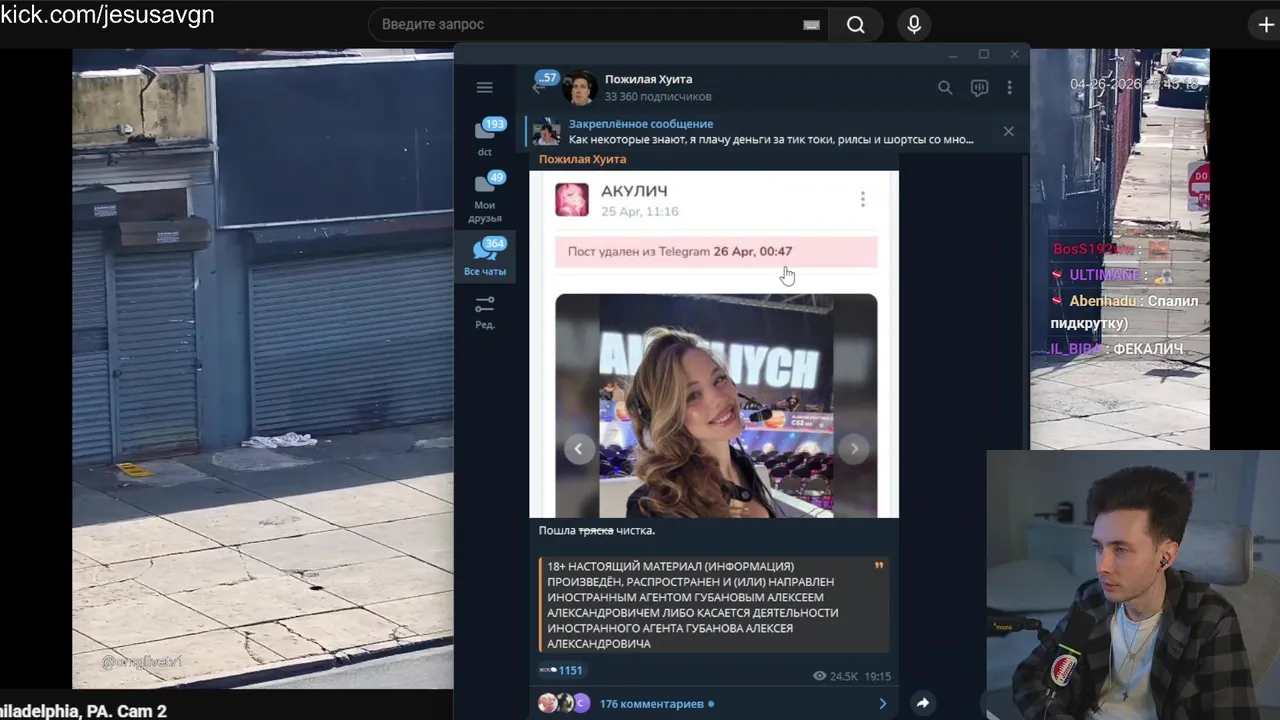Dismiss the pinned message bar
The width and height of the screenshot is (1280, 720).
click(1008, 131)
